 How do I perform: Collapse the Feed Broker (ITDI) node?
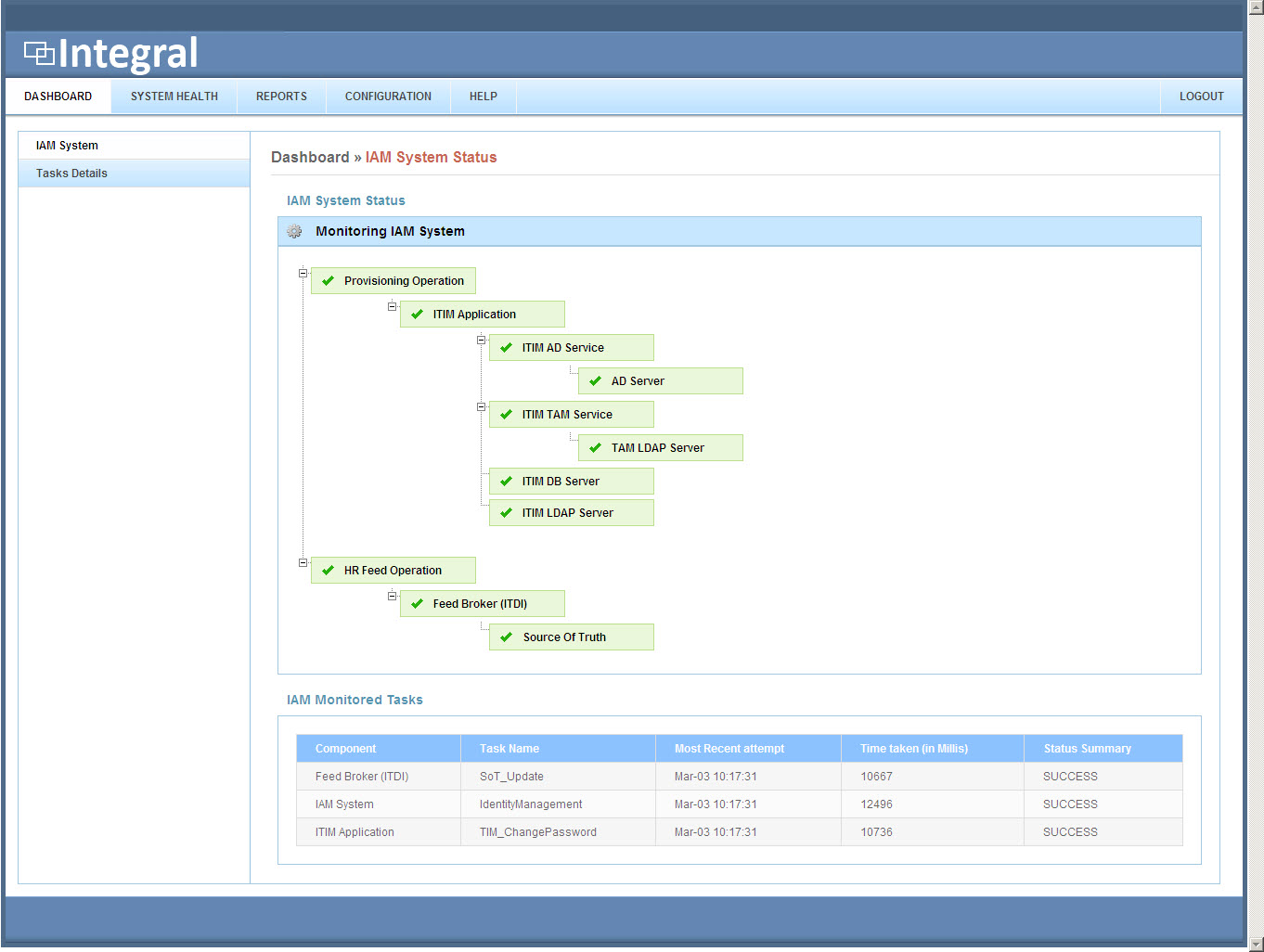392,596
